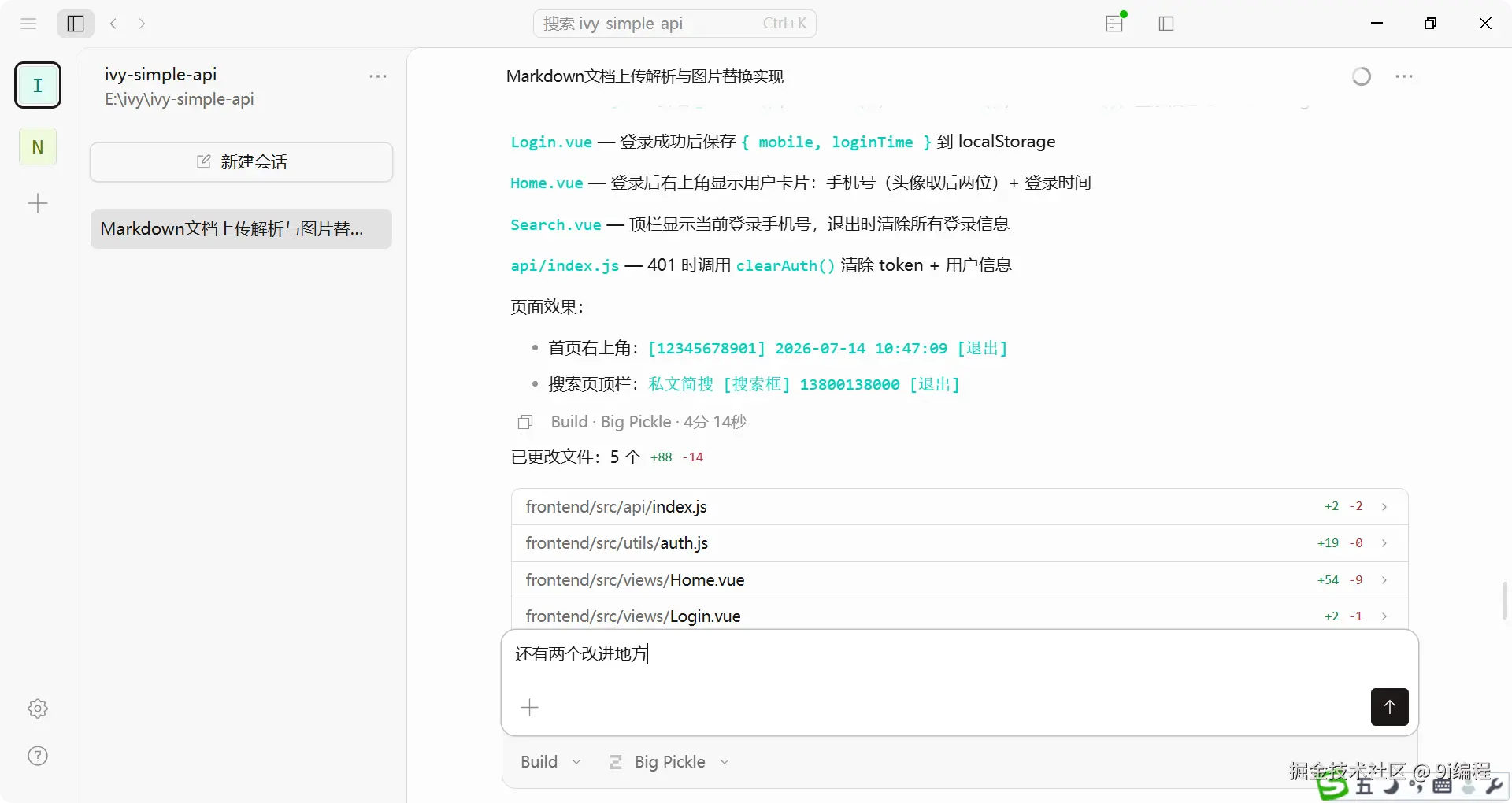Click the clearAuth() code text
The image size is (1512, 803).
(785, 265)
